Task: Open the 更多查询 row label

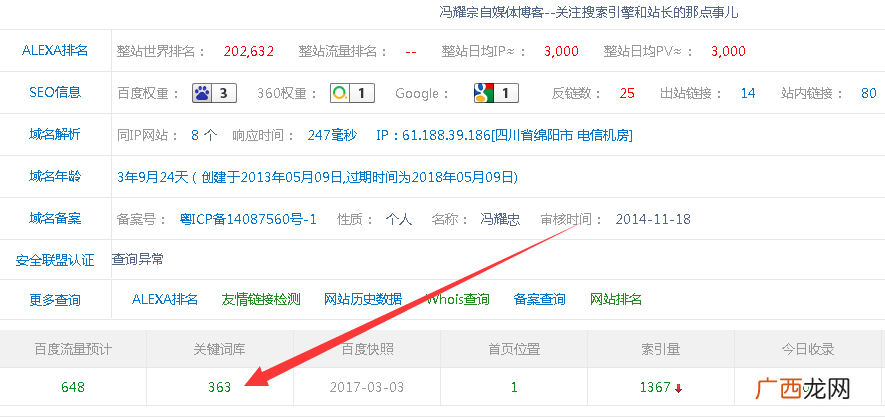Action: pos(55,300)
